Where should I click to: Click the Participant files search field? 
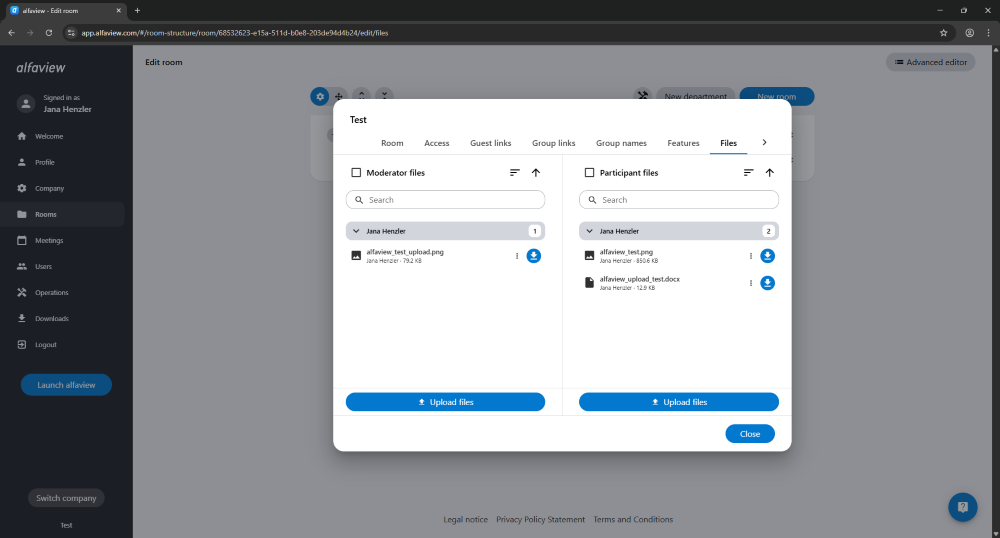679,200
